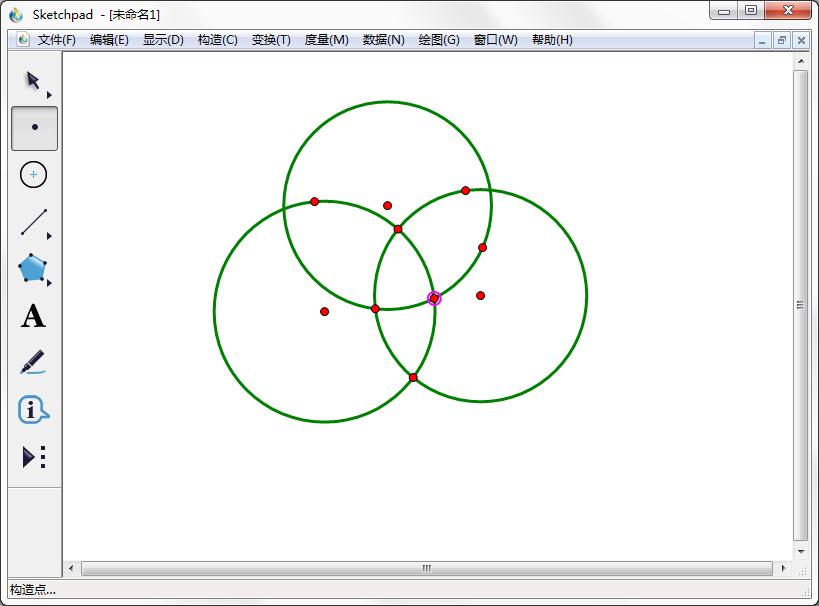Select the Polygon tool
The width and height of the screenshot is (819, 606).
tap(33, 268)
